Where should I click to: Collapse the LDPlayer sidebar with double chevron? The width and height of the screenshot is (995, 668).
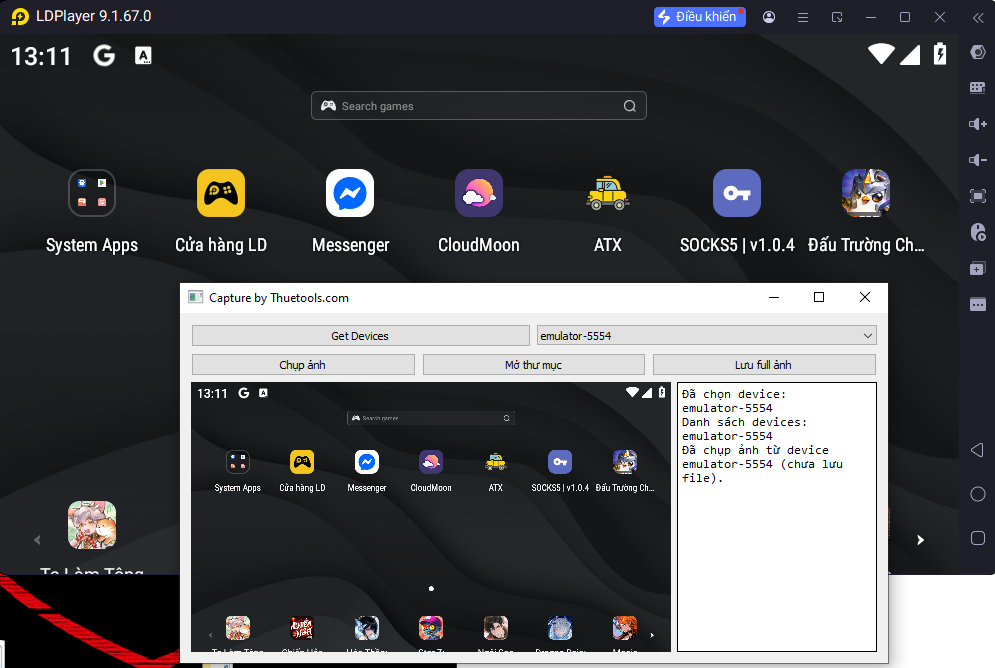[x=978, y=17]
